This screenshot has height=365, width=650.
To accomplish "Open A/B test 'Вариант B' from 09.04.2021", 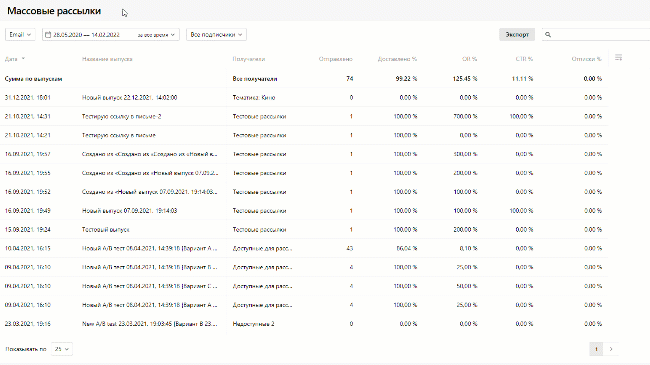I will coord(150,267).
